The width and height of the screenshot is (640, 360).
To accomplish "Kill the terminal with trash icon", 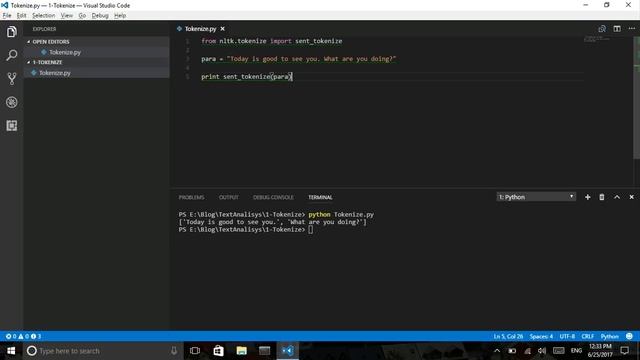I will [602, 197].
